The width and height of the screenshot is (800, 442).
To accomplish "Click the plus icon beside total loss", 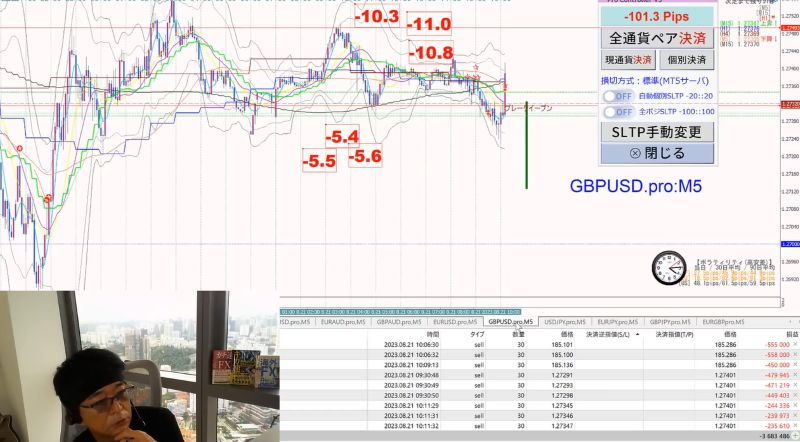I will 795,436.
